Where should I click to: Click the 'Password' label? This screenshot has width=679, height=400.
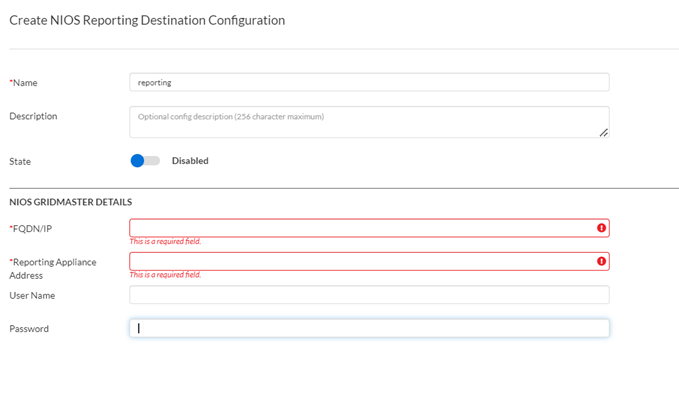pyautogui.click(x=29, y=329)
